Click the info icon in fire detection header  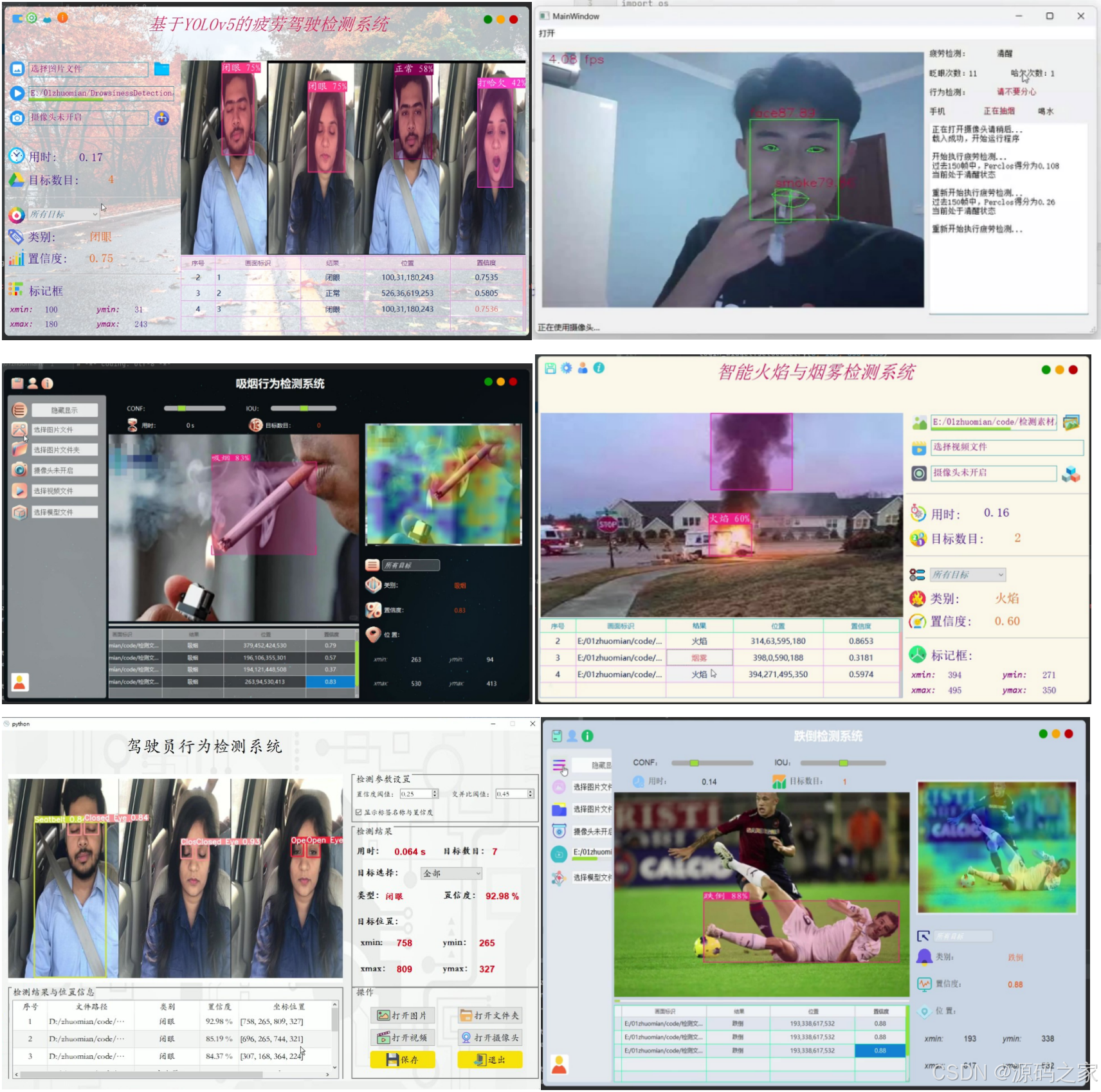[x=599, y=368]
